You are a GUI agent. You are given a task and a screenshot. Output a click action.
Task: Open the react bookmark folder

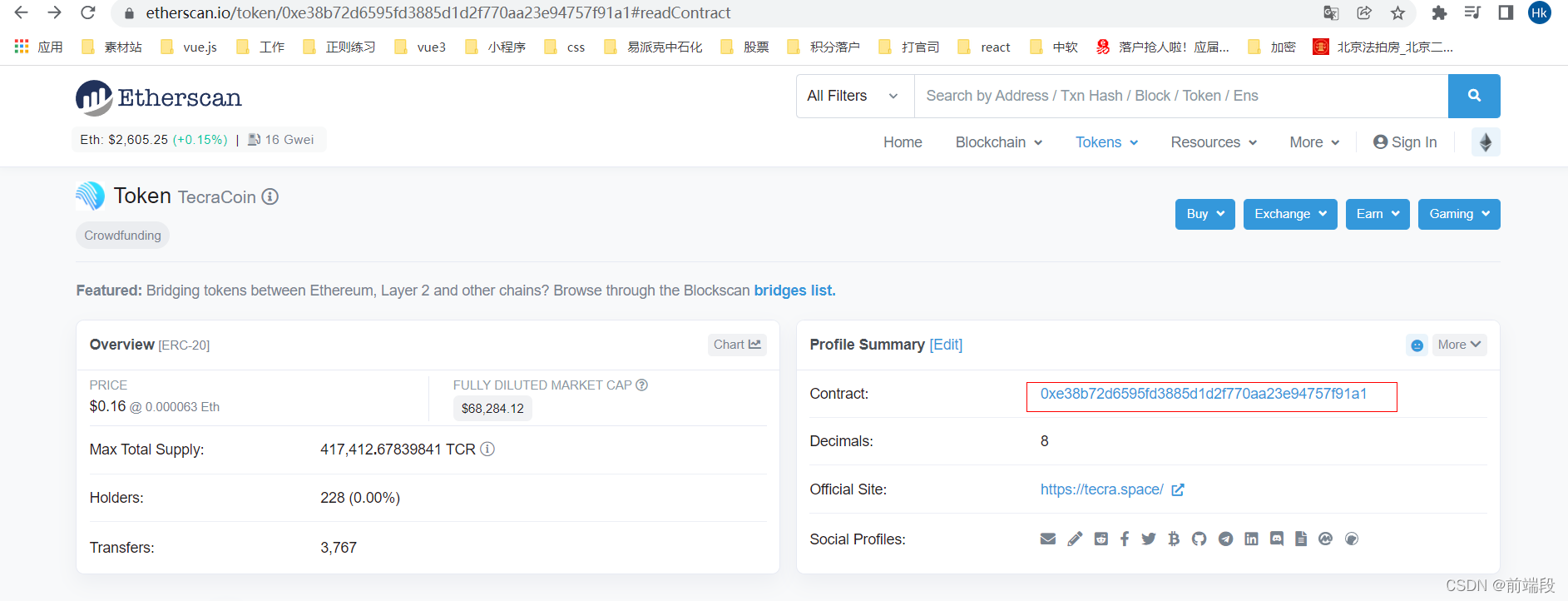tap(984, 47)
